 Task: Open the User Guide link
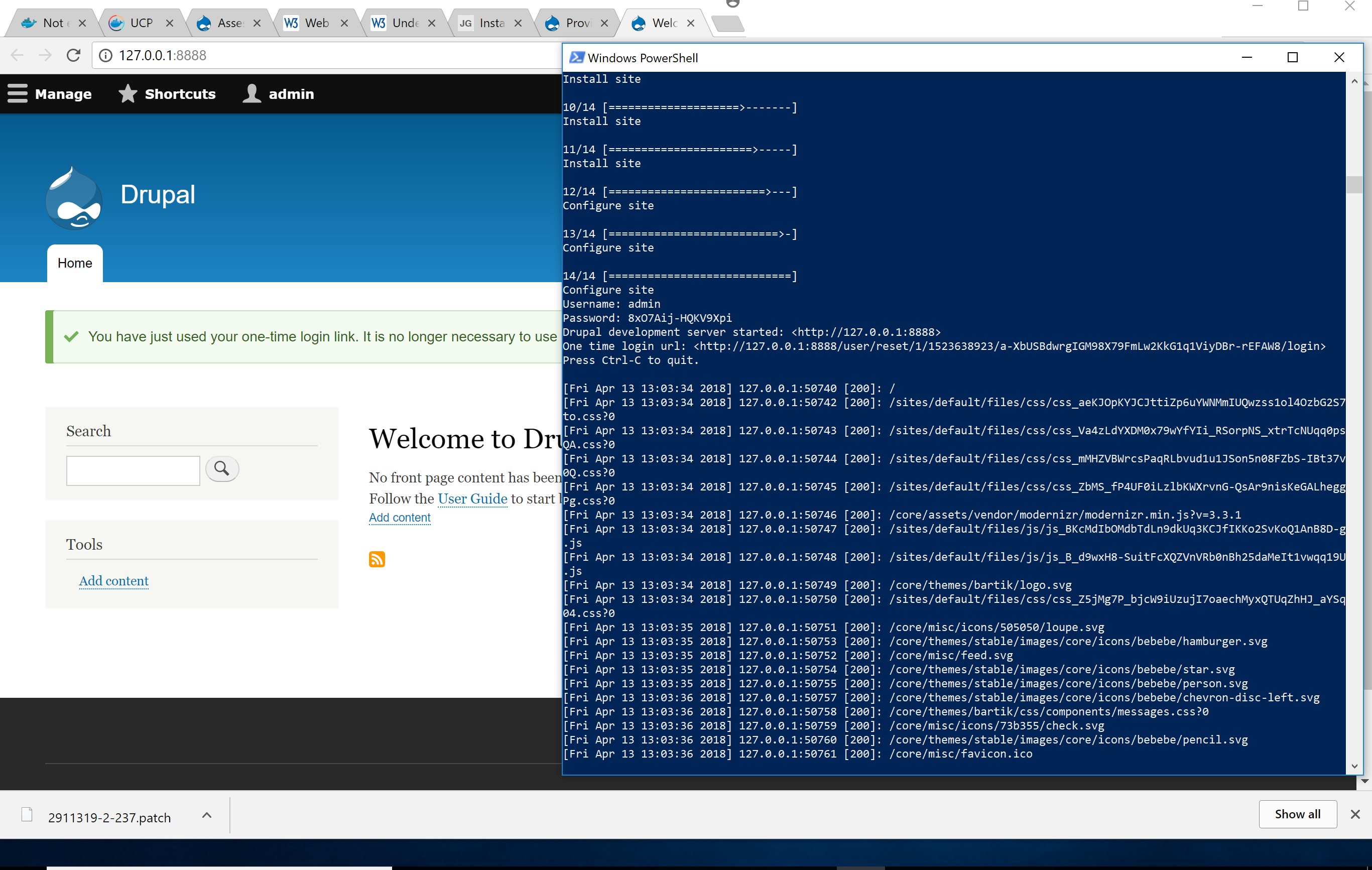pos(472,499)
